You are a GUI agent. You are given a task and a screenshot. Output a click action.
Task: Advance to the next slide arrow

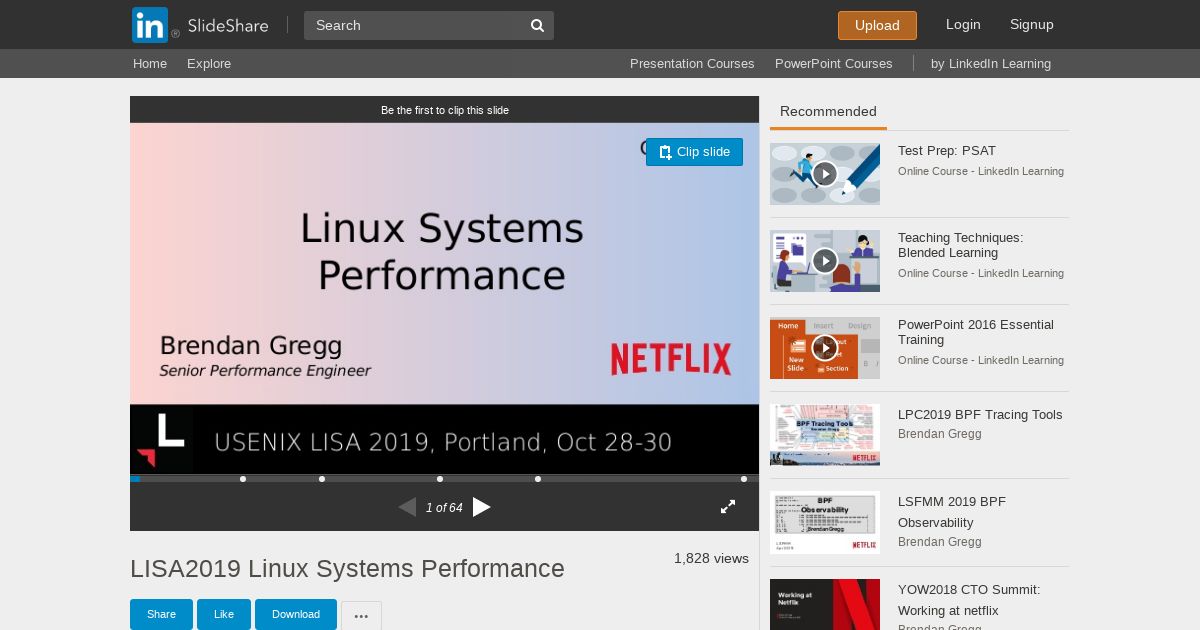point(482,507)
